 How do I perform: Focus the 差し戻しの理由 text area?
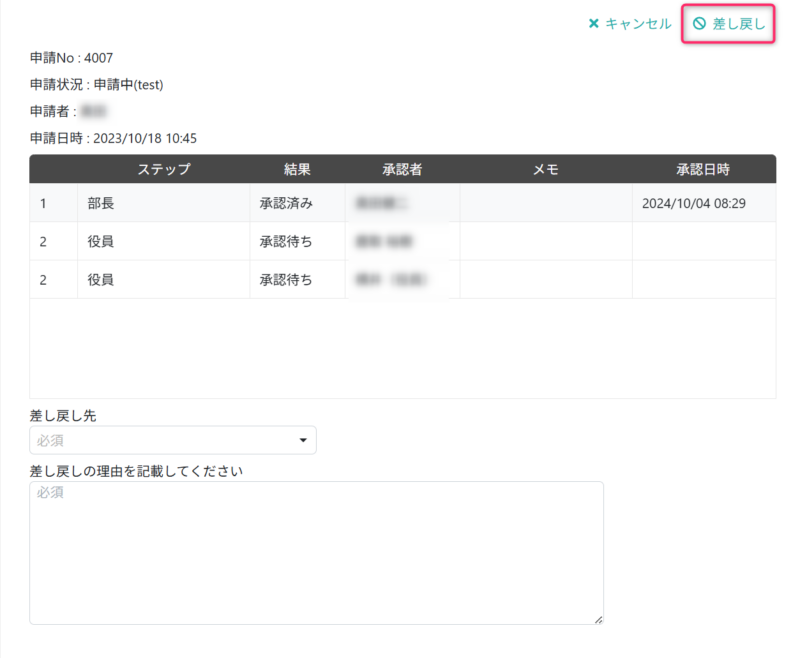click(316, 553)
